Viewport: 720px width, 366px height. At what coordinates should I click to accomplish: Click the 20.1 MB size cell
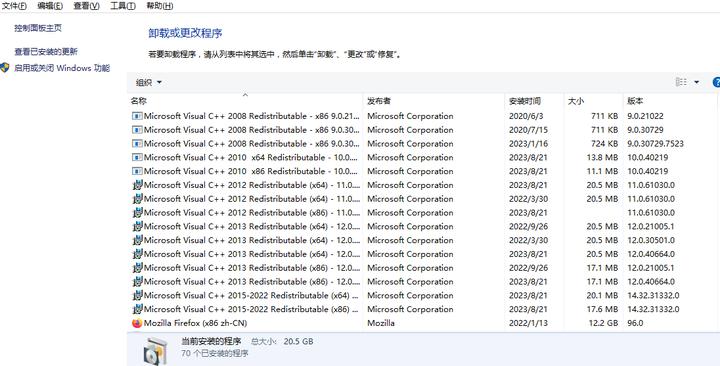click(602, 295)
